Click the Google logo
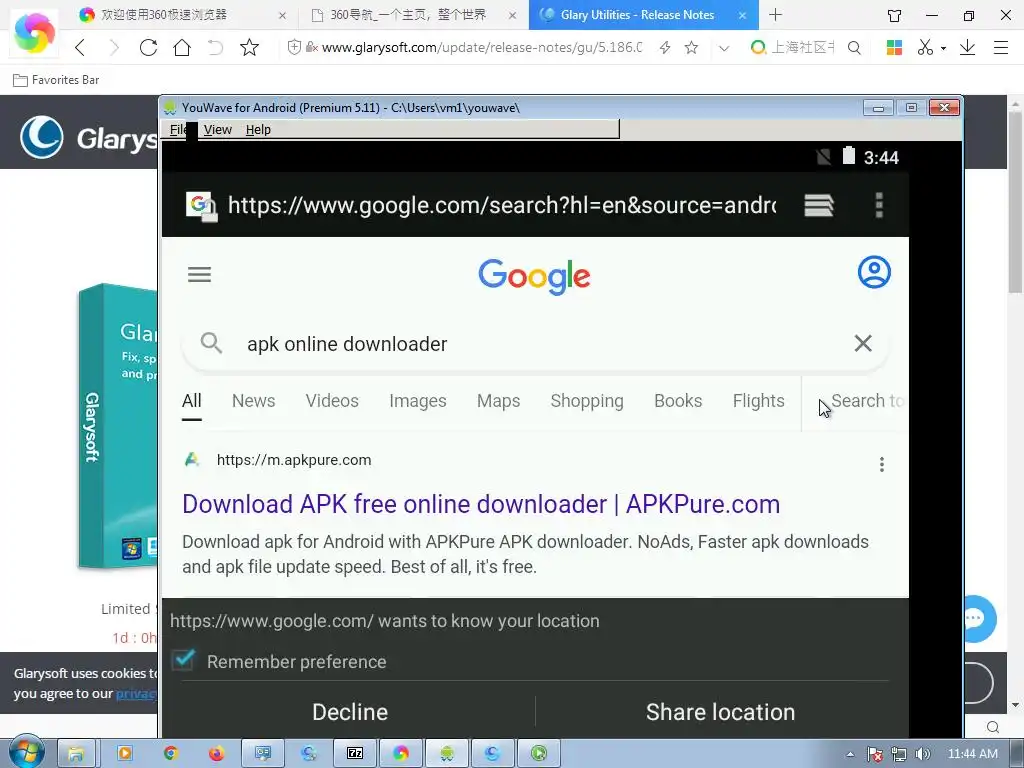This screenshot has width=1024, height=768. 534,276
